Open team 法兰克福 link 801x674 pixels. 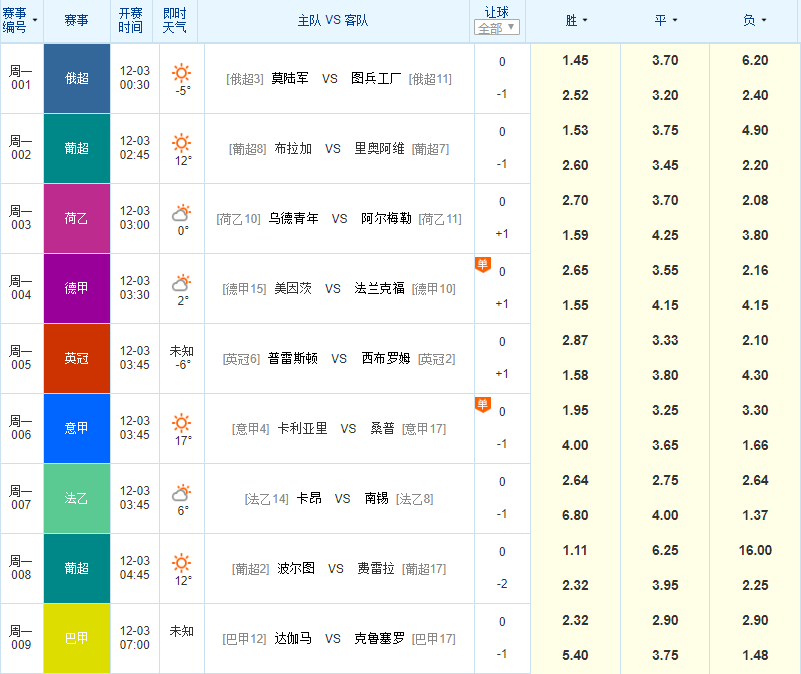pos(379,288)
